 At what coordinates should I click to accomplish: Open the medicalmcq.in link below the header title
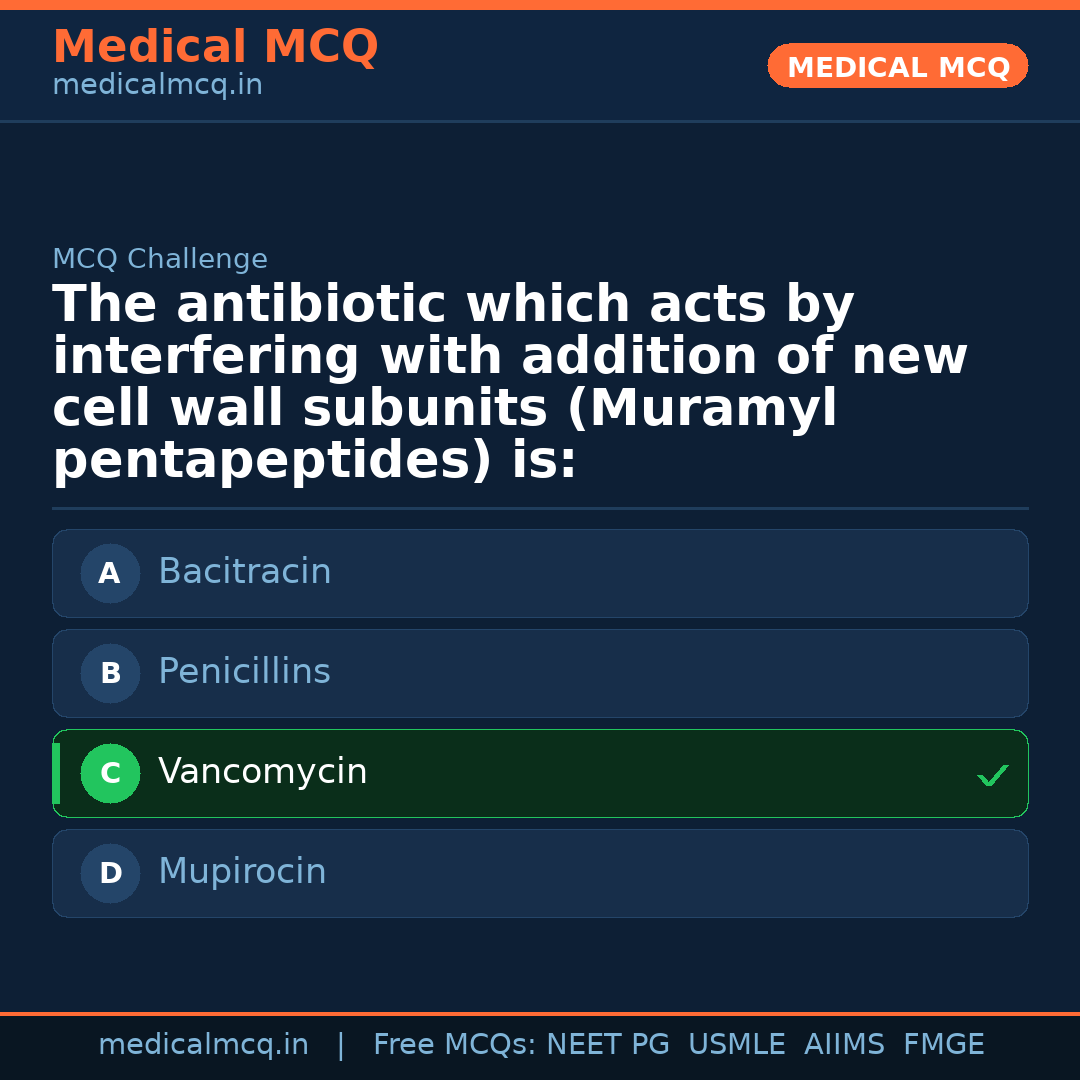pyautogui.click(x=157, y=86)
